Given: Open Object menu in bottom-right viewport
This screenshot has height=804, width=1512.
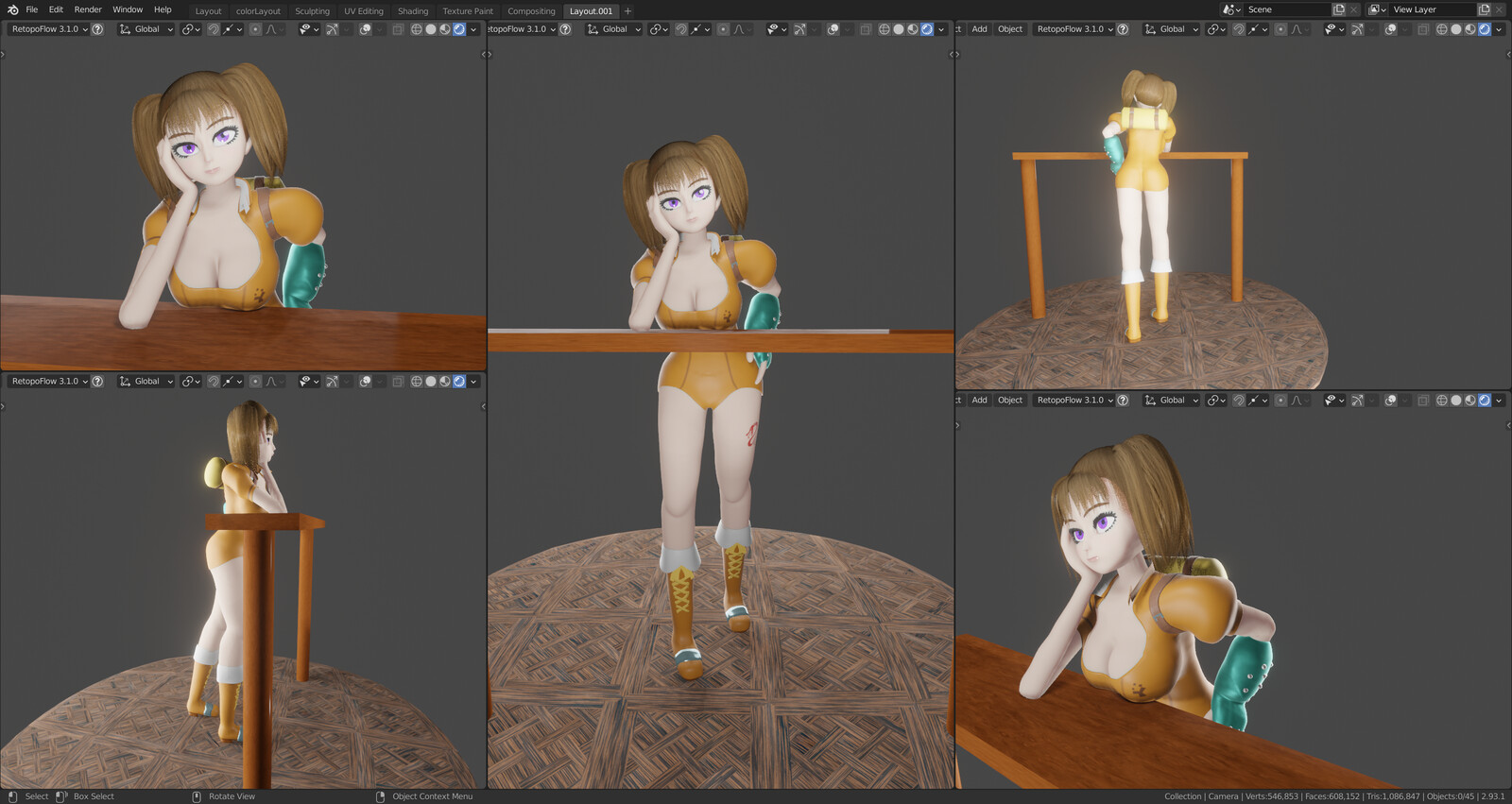Looking at the screenshot, I should click(1010, 401).
